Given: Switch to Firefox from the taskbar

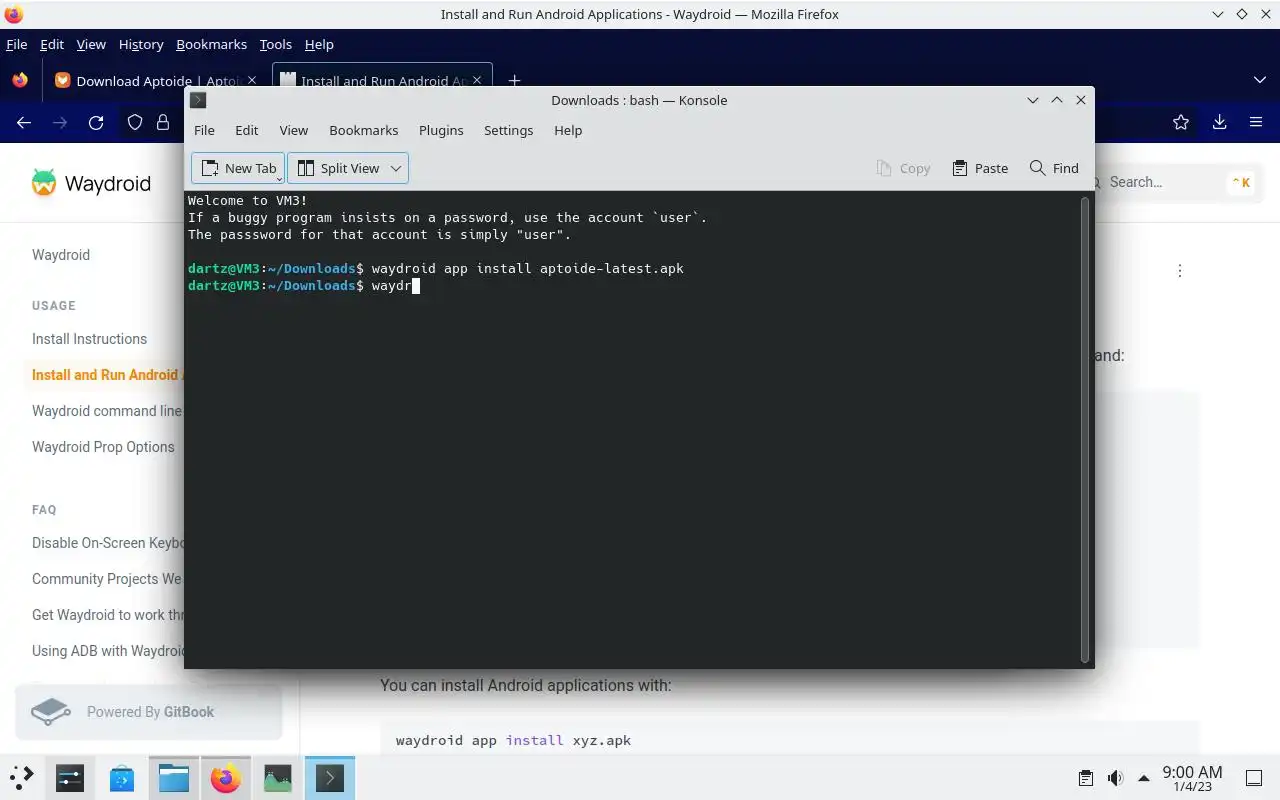Looking at the screenshot, I should tap(226, 778).
